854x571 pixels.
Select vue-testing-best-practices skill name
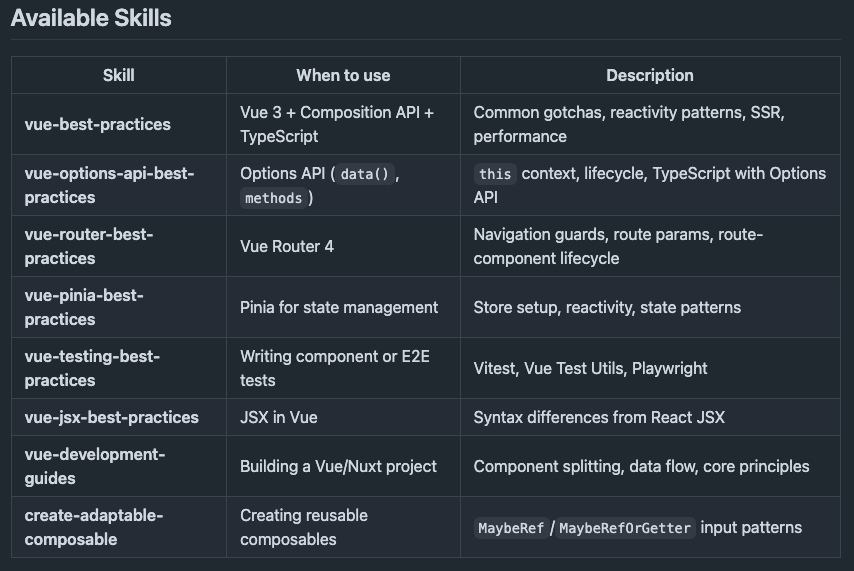pyautogui.click(x=92, y=368)
